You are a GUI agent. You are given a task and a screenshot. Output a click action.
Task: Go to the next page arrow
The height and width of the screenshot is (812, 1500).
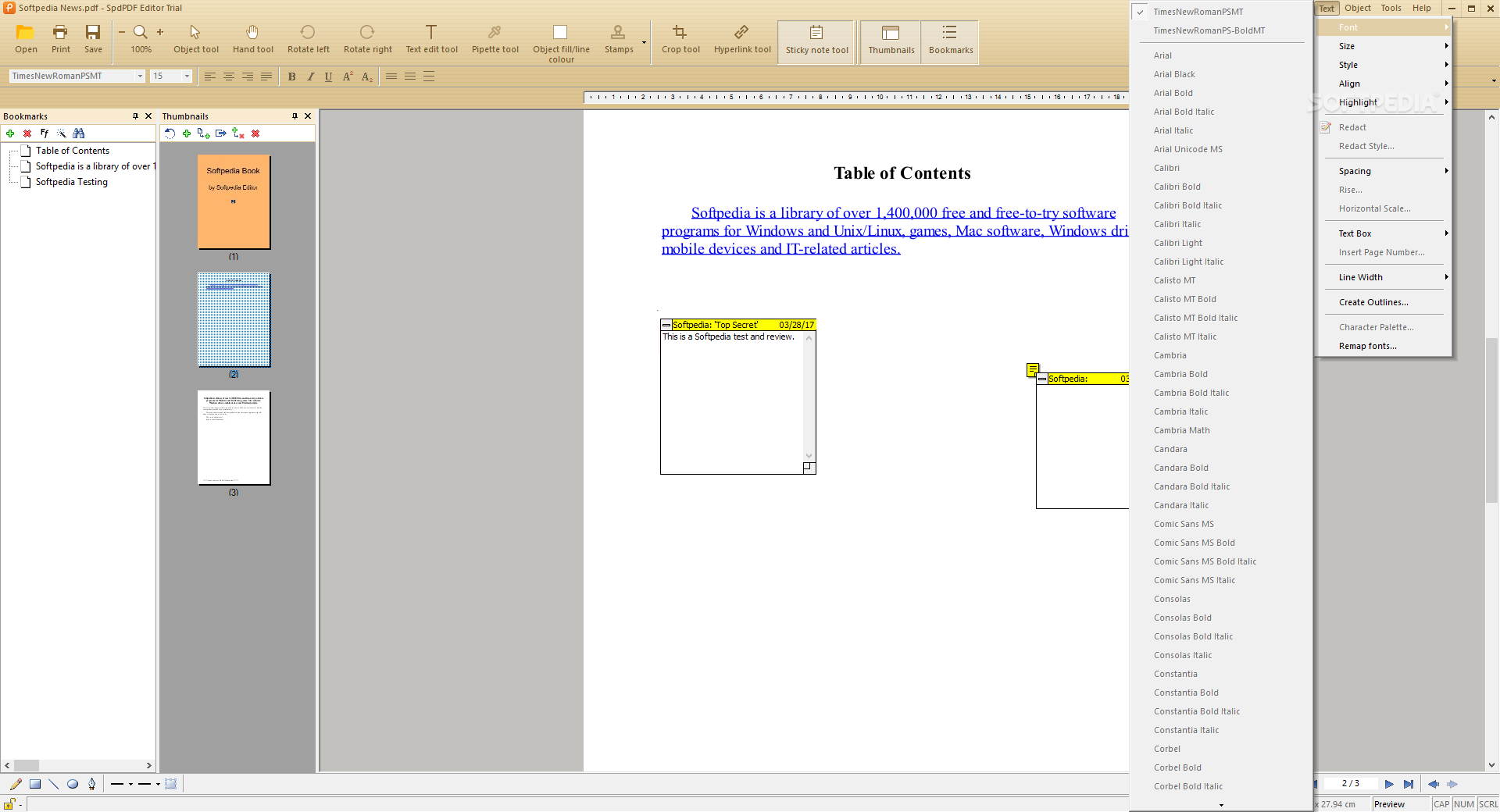click(x=1389, y=784)
